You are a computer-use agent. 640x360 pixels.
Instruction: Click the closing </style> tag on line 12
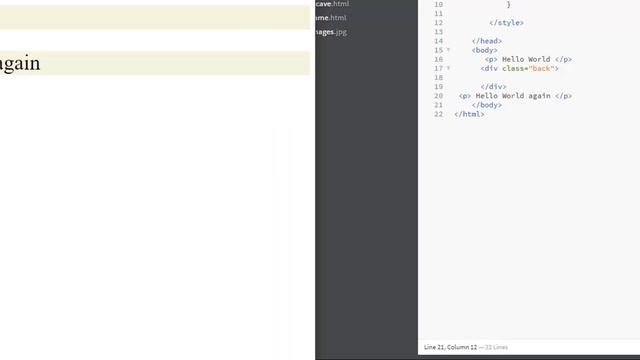pyautogui.click(x=506, y=22)
